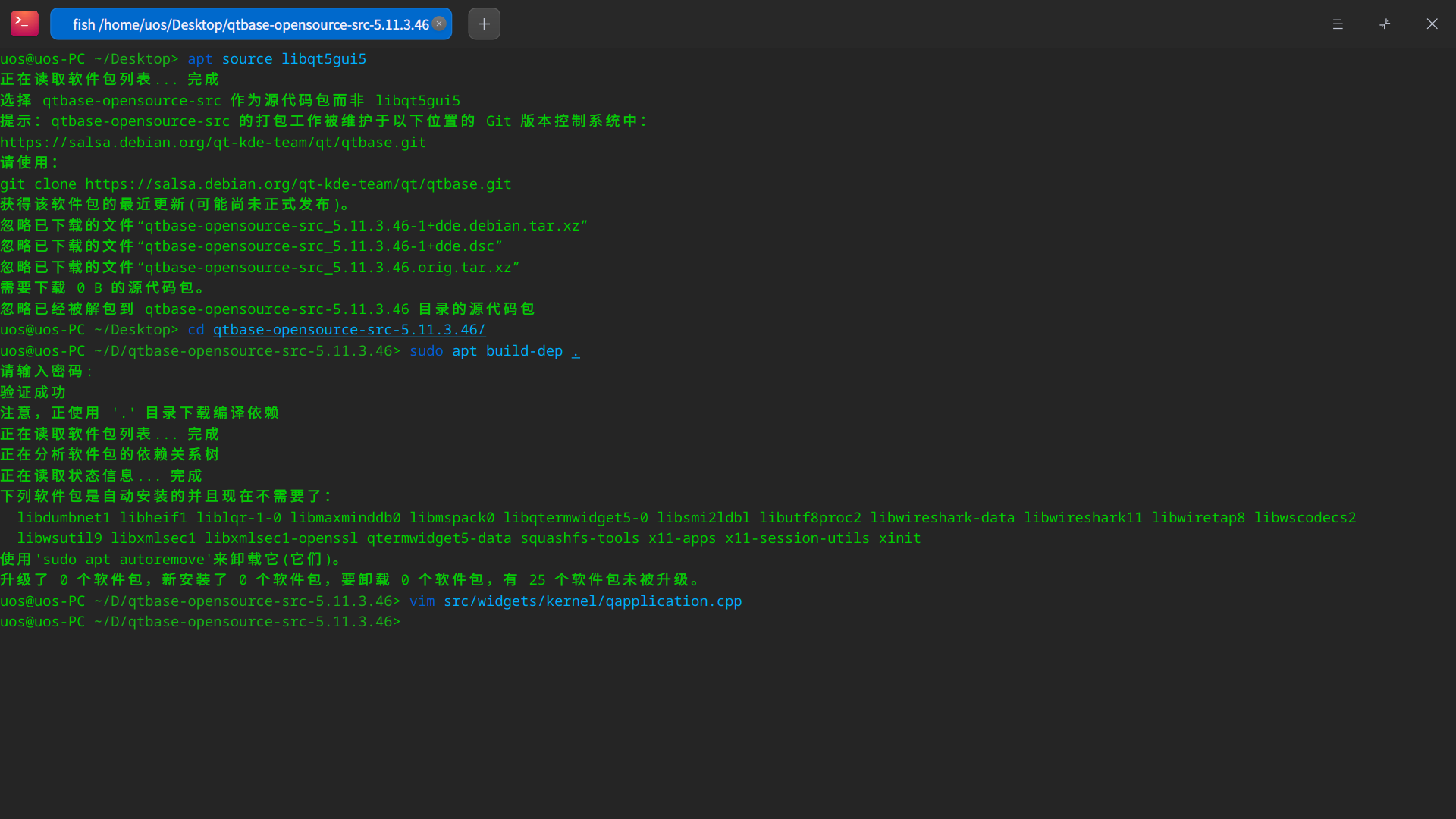Open a new terminal tab with plus button

[x=484, y=24]
